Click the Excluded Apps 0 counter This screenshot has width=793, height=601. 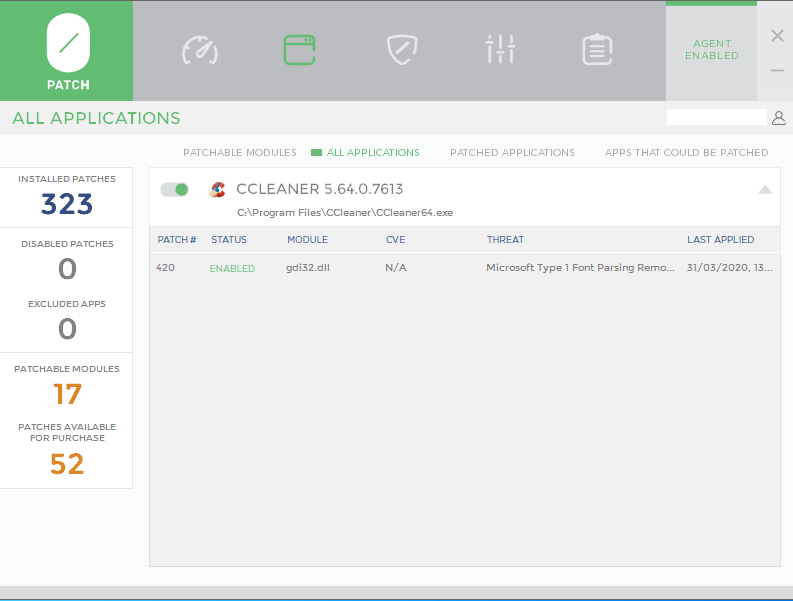(67, 321)
